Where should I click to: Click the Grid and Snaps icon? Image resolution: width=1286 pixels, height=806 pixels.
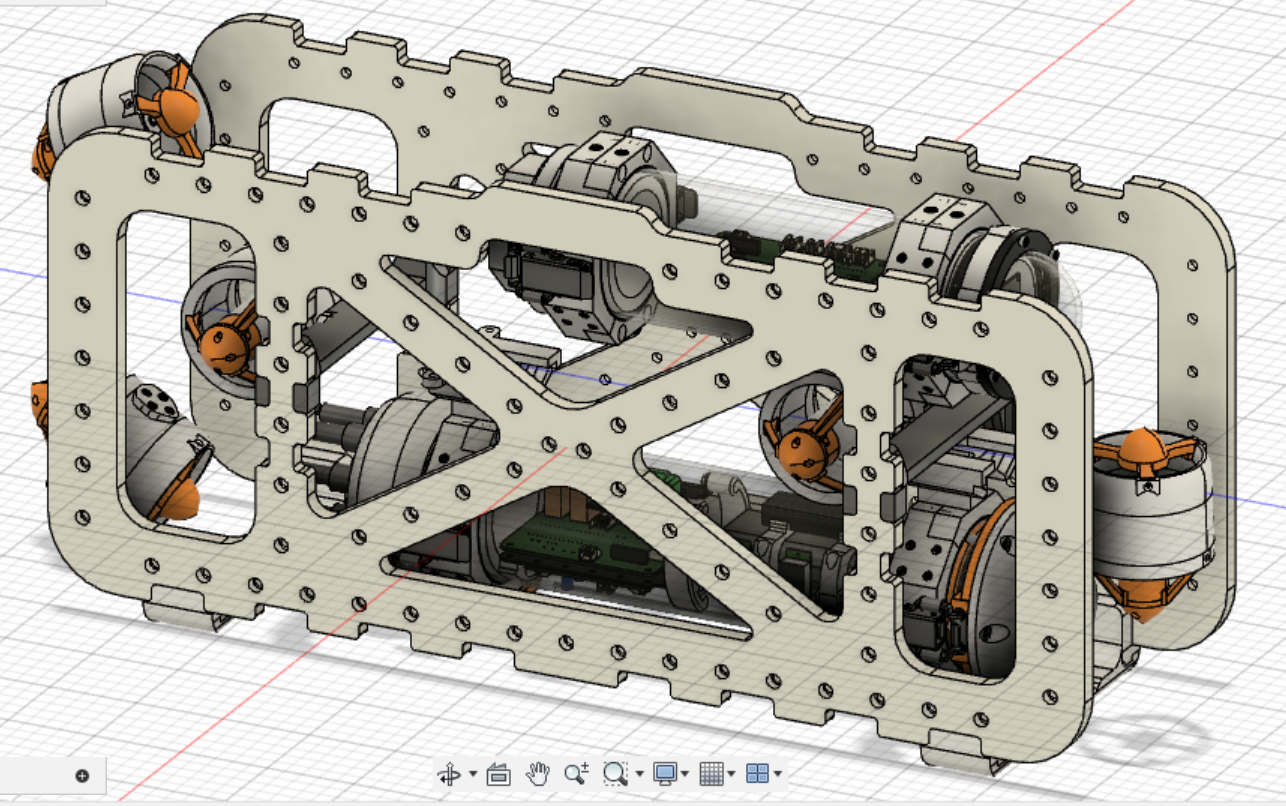pyautogui.click(x=711, y=773)
